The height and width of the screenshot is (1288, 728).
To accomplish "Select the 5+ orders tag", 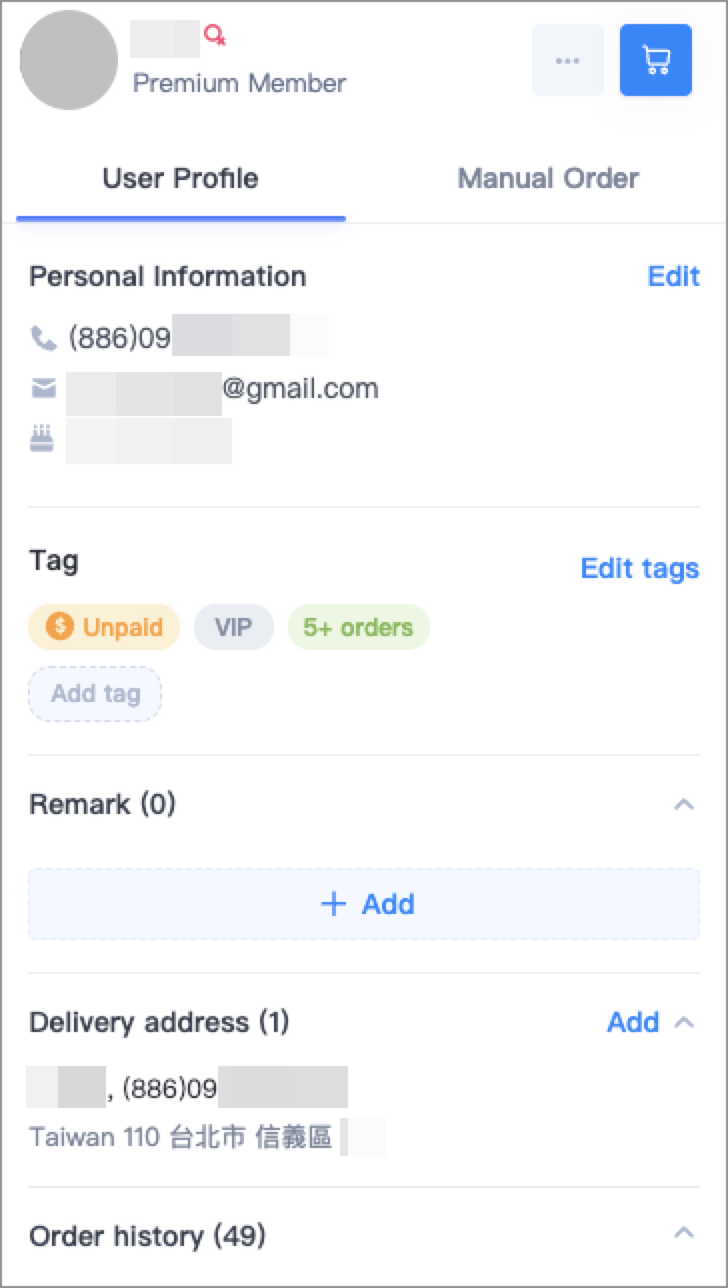I will [x=359, y=627].
